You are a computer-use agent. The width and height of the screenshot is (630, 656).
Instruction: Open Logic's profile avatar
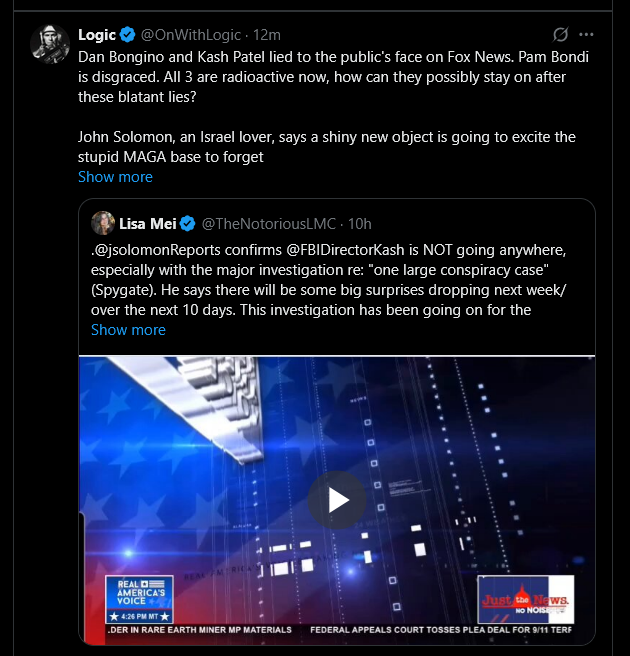50,44
